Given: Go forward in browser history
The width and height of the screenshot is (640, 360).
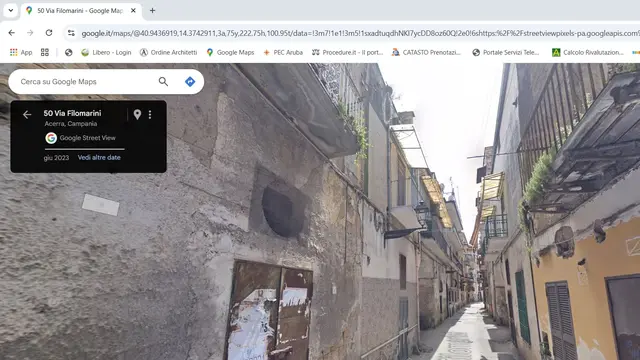Looking at the screenshot, I should (30, 33).
